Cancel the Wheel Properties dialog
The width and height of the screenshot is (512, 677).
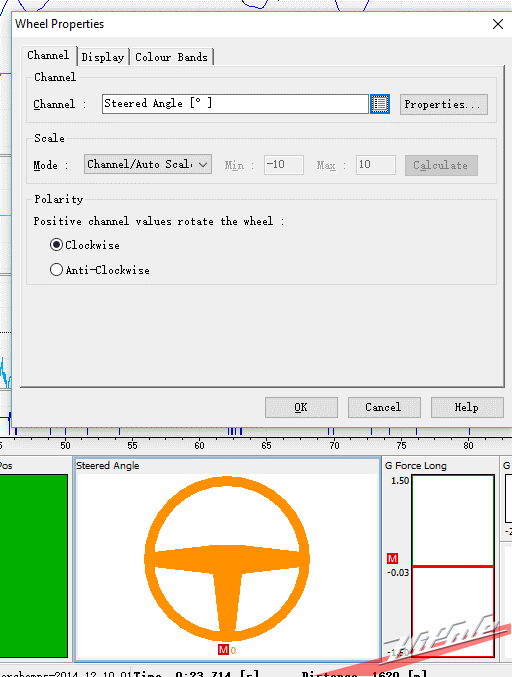click(384, 407)
